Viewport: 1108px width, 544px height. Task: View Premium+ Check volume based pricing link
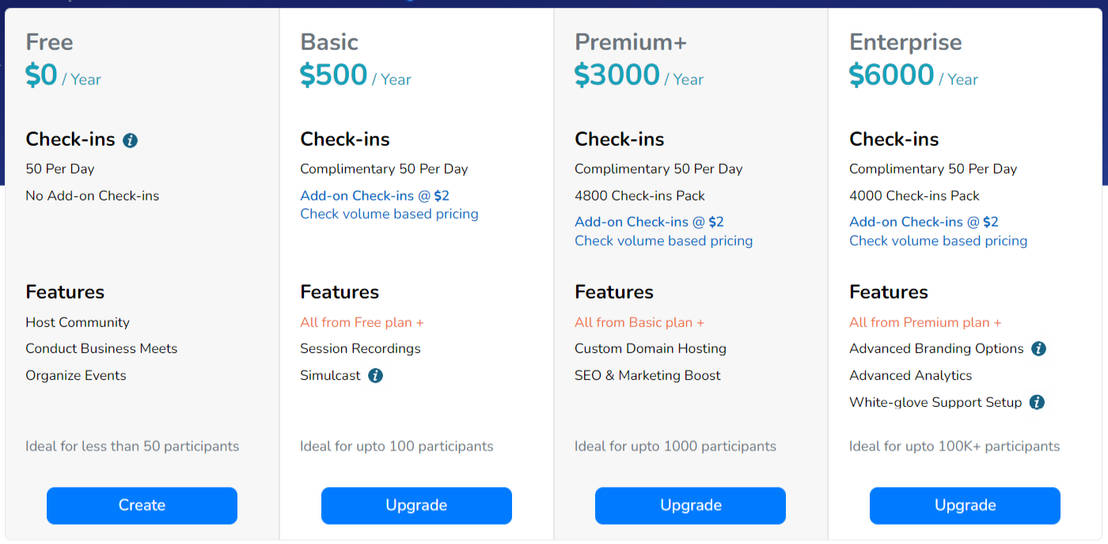tap(663, 241)
